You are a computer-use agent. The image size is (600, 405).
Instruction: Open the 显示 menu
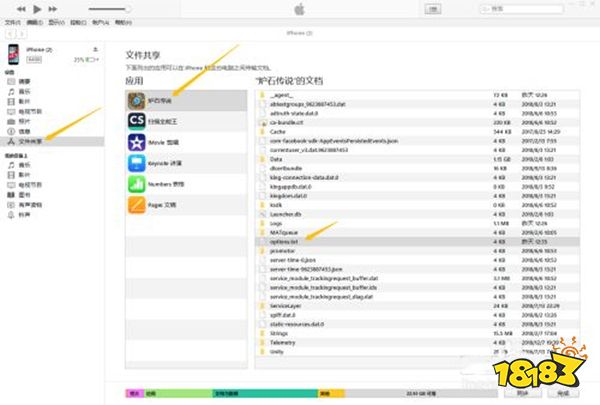pyautogui.click(x=56, y=23)
